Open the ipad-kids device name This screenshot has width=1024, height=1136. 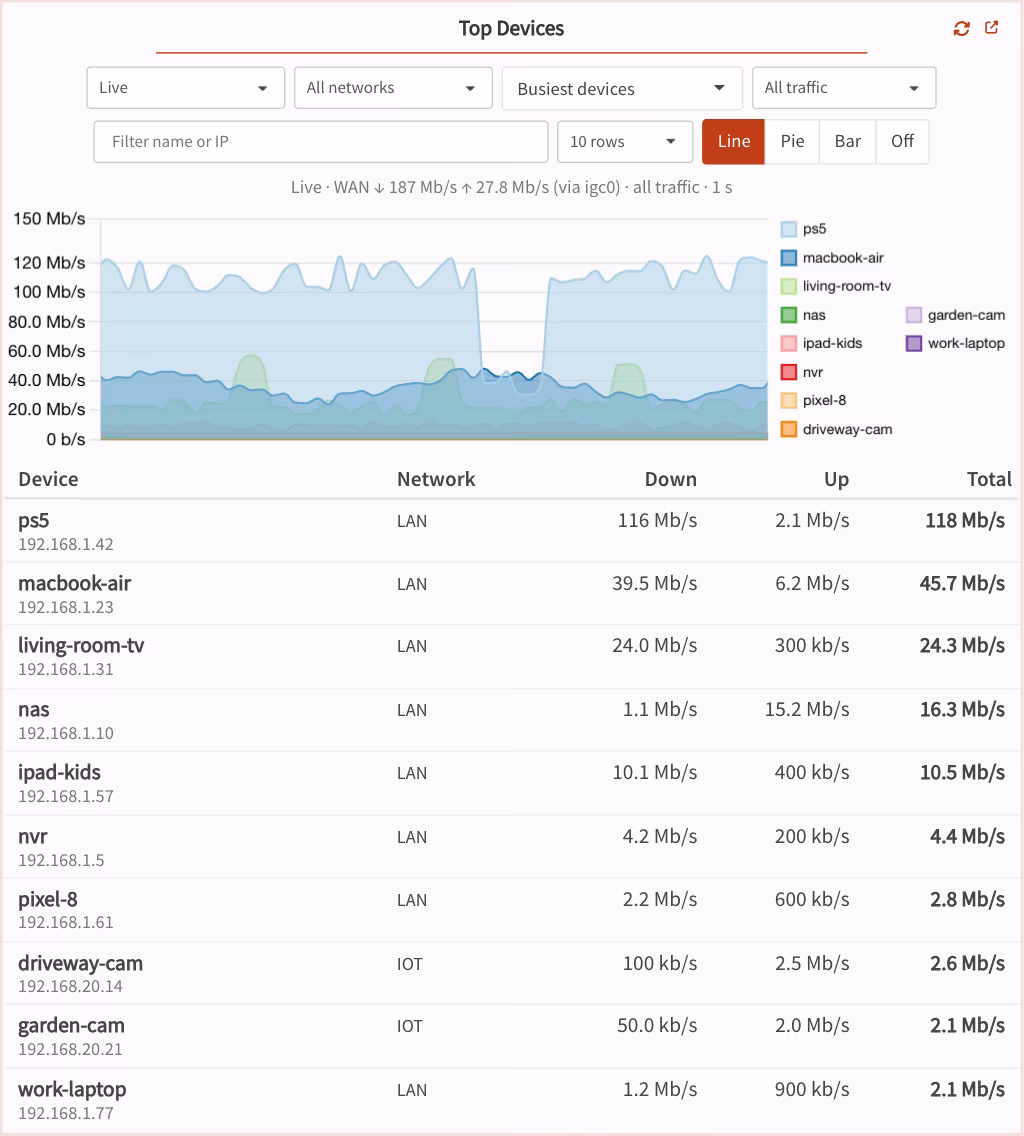pyautogui.click(x=59, y=773)
